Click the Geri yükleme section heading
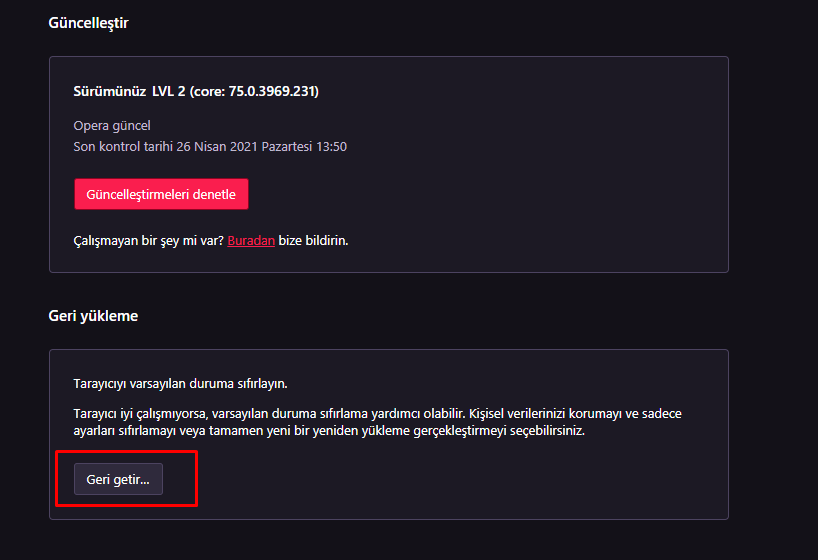Viewport: 818px width, 560px height. pos(93,316)
